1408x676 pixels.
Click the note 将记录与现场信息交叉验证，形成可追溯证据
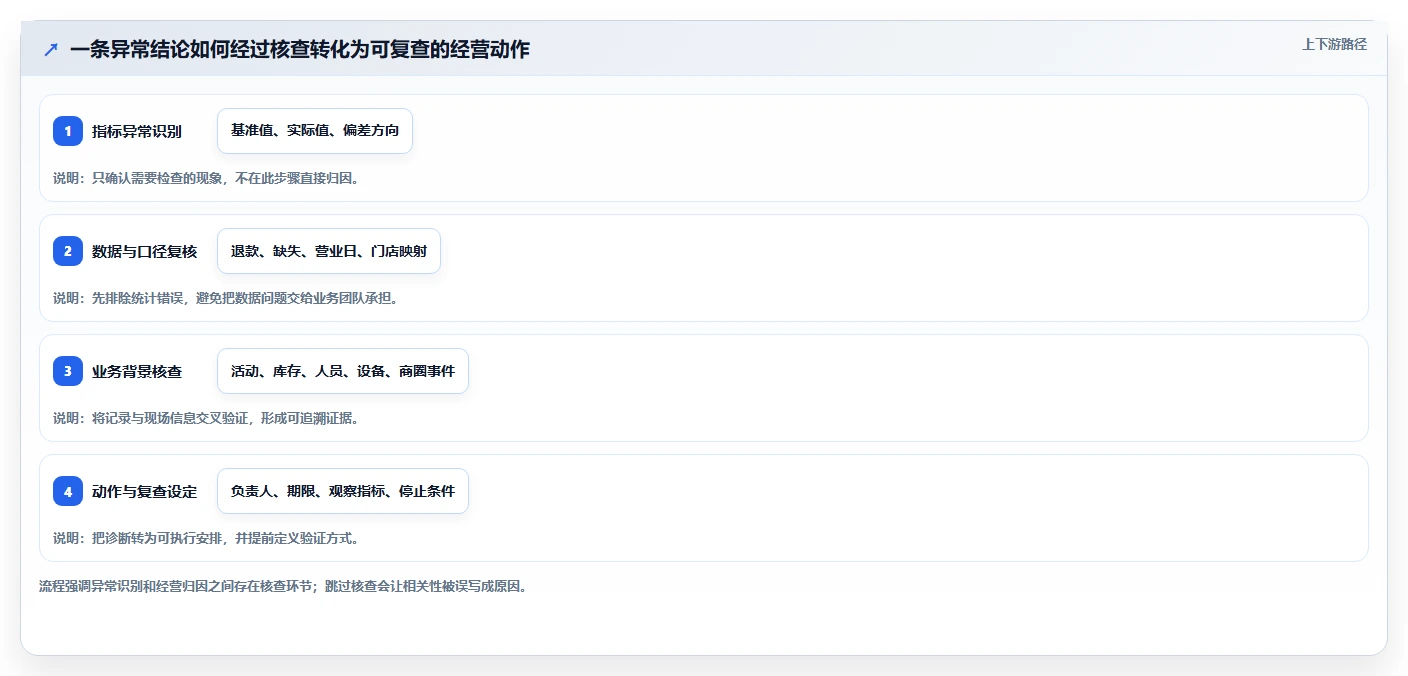click(x=225, y=418)
